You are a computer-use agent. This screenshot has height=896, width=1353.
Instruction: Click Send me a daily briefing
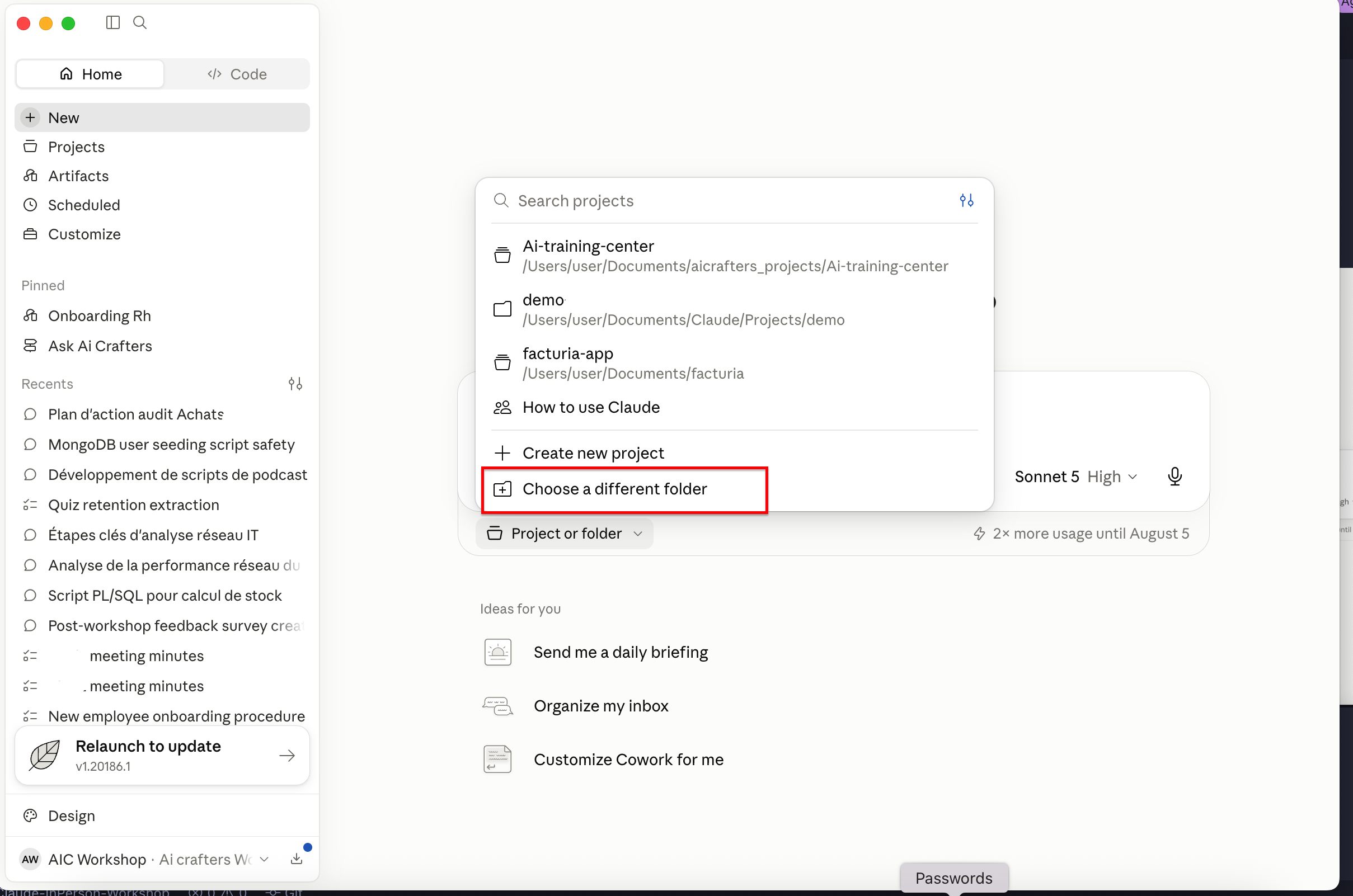click(621, 653)
